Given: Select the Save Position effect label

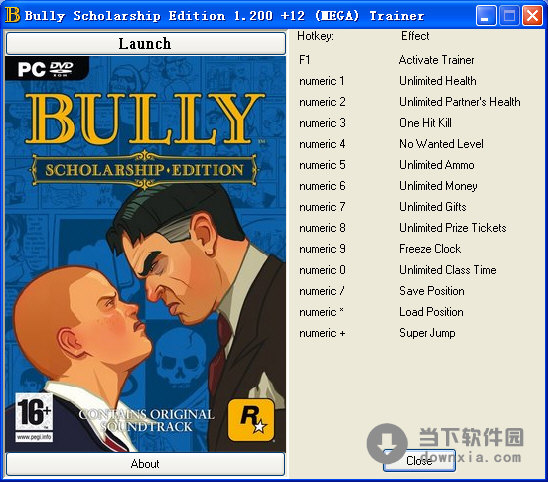Looking at the screenshot, I should 432,291.
